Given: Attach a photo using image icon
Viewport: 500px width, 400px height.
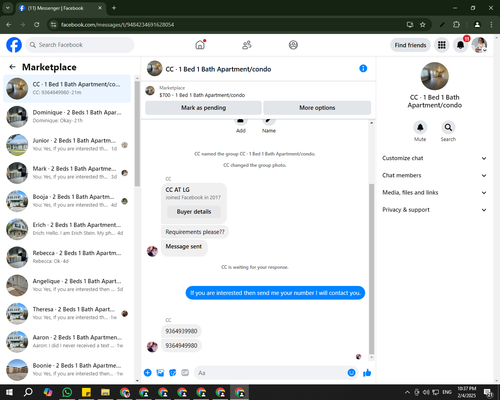Looking at the screenshot, I should coord(160,373).
